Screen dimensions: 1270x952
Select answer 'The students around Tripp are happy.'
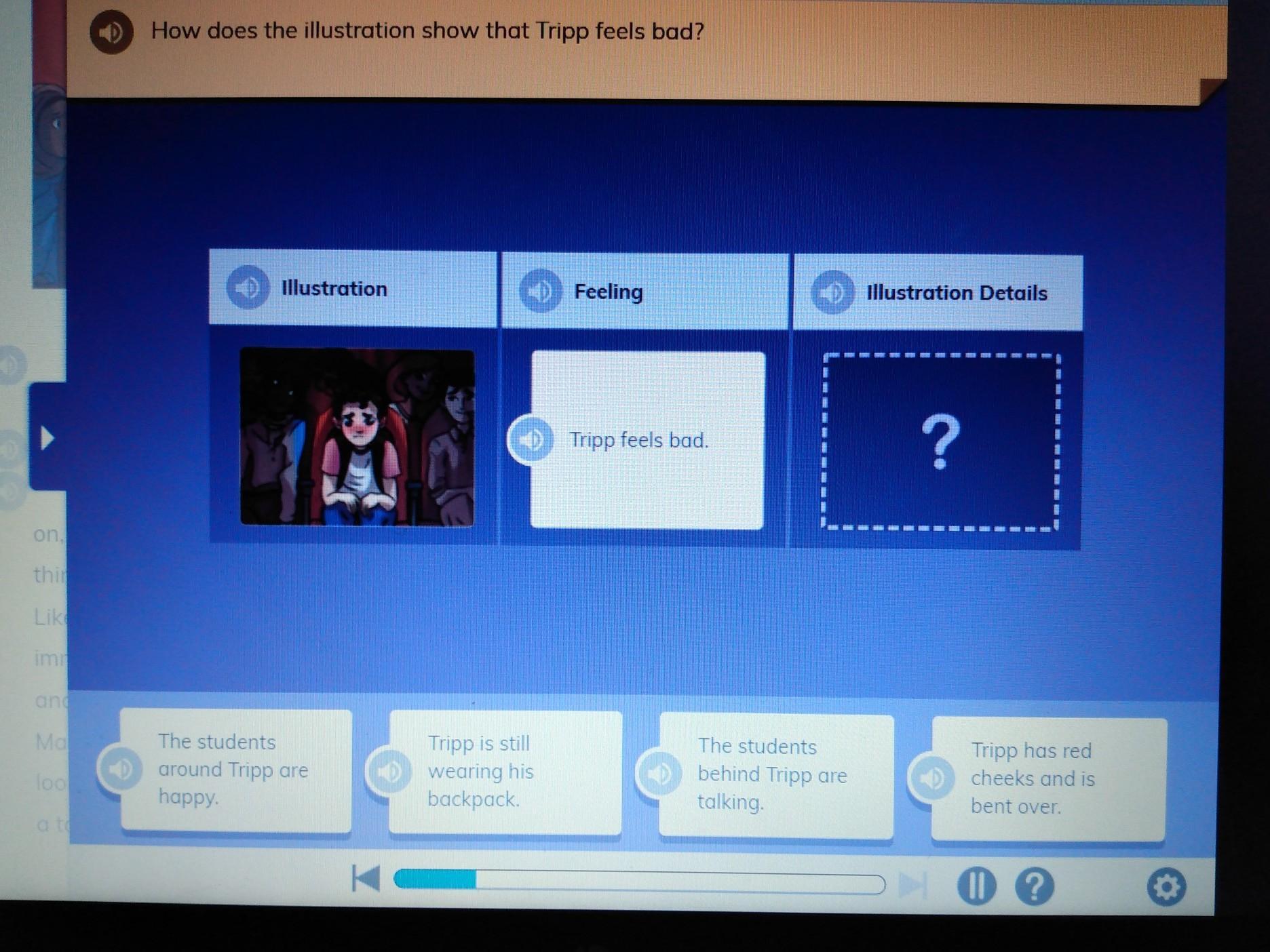coord(236,770)
